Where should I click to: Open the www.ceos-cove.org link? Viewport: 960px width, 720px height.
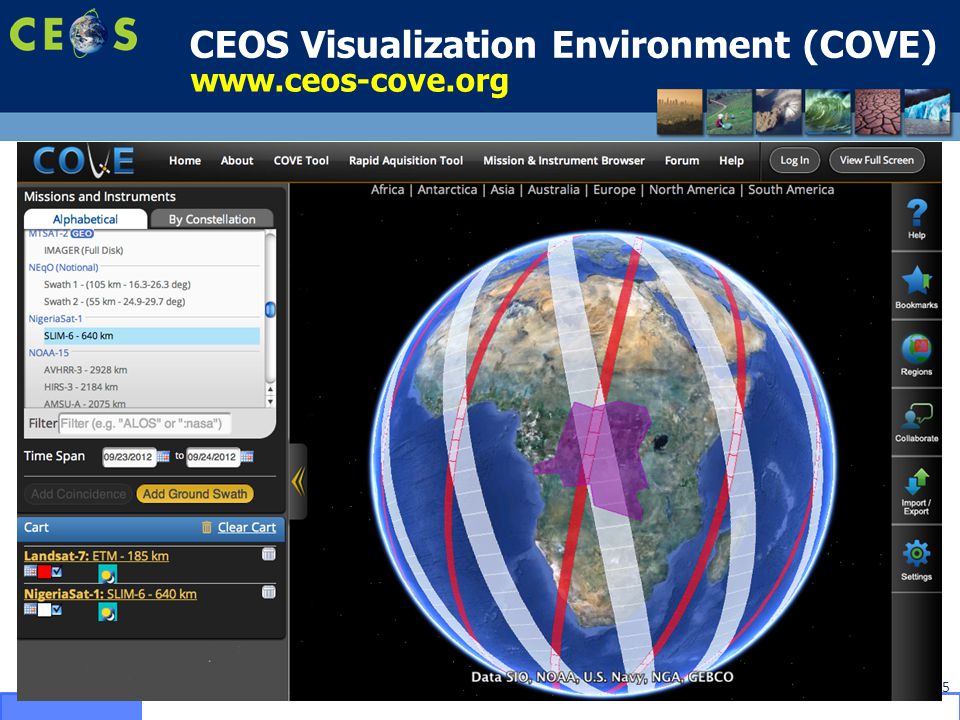click(349, 81)
